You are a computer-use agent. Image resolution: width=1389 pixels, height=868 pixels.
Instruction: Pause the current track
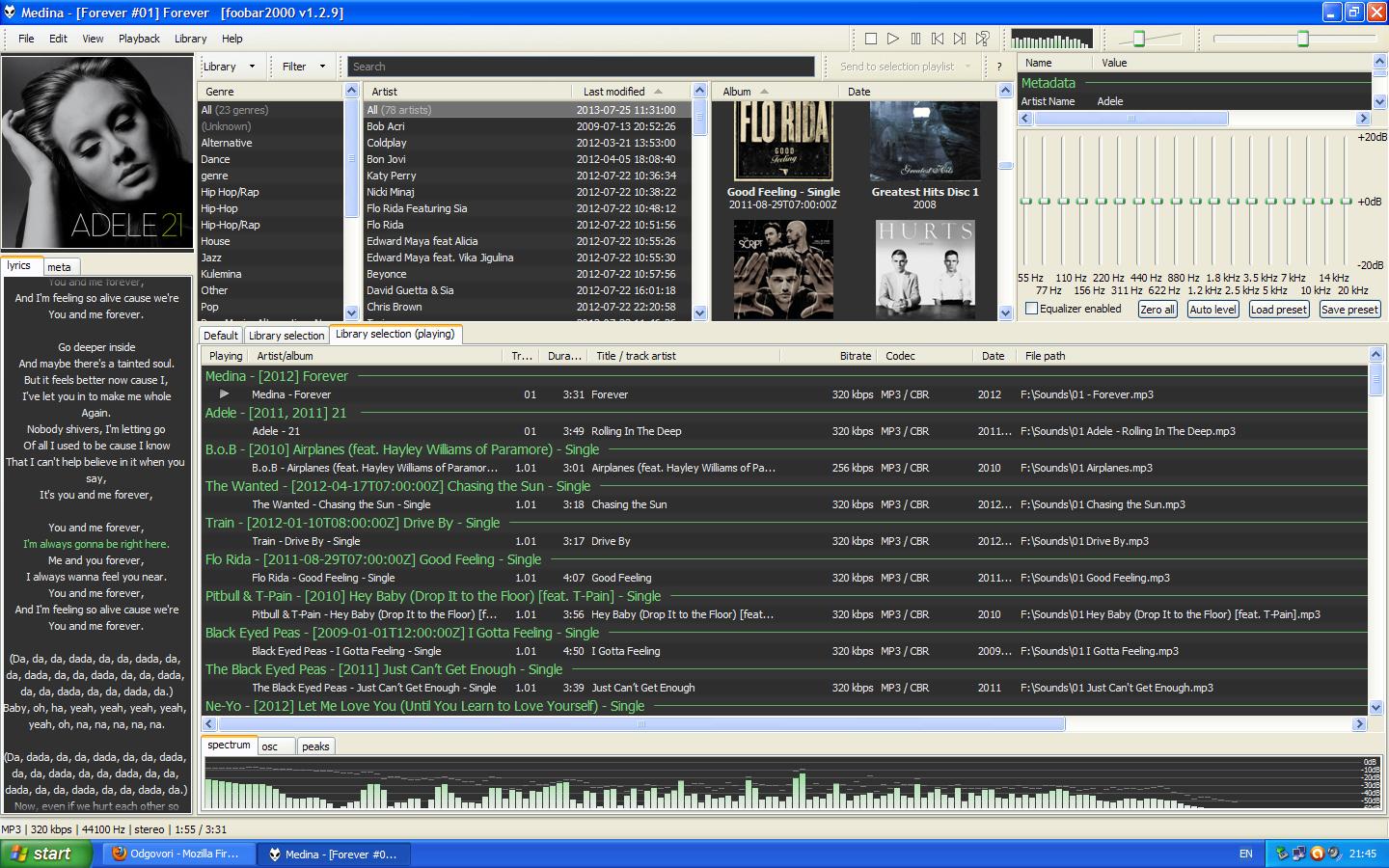pos(915,39)
